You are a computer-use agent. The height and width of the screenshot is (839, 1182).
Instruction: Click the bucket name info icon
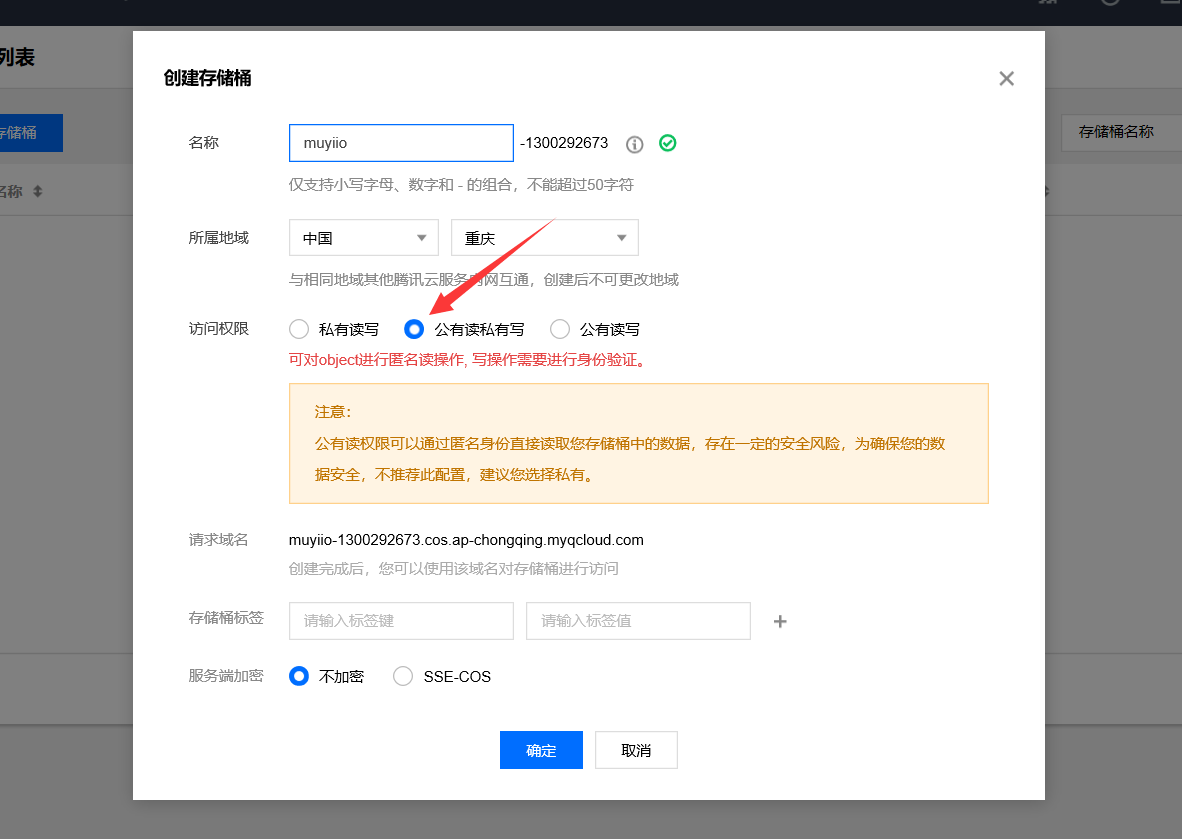pos(635,144)
